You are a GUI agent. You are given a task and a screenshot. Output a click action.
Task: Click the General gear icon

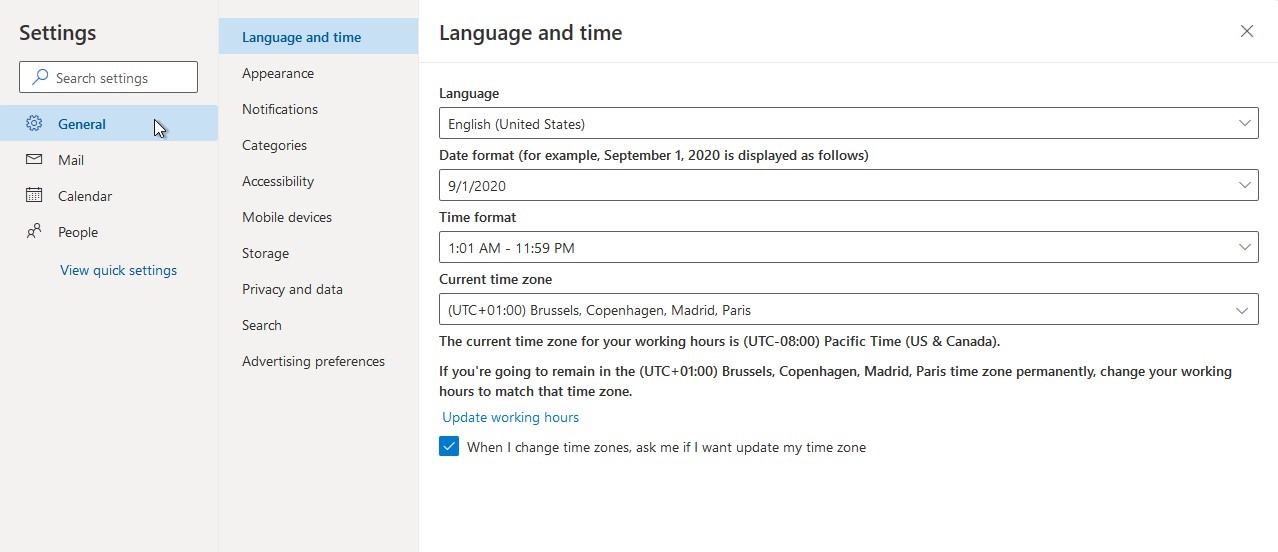click(34, 124)
